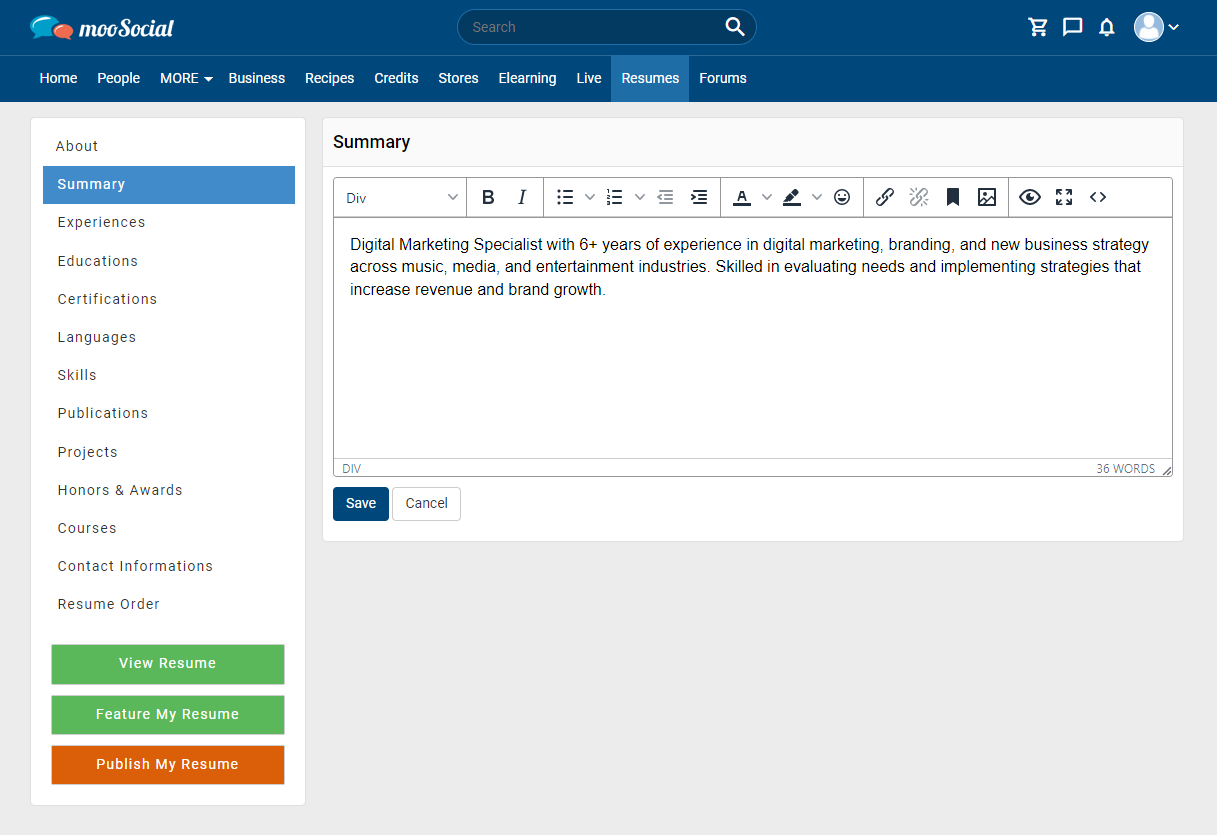
Task: Expand bullet list style options arrow
Action: click(x=590, y=197)
